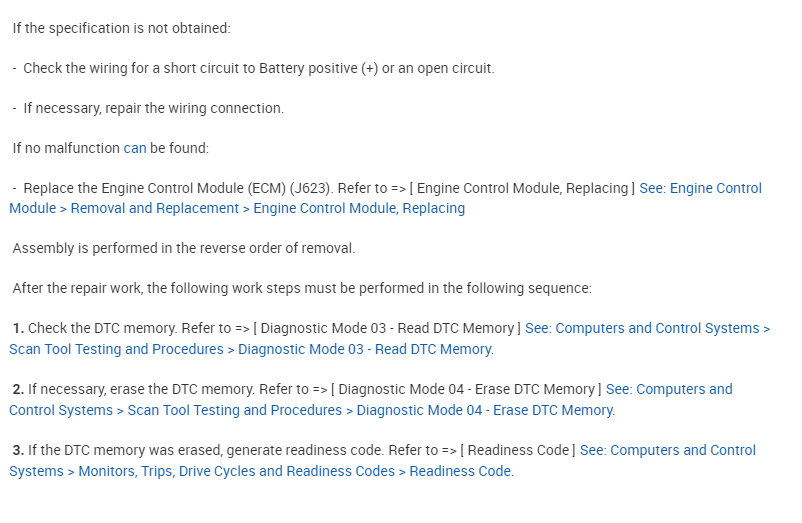Open the "See: Computers and Control" link in step 2
The width and height of the screenshot is (802, 523).
pos(668,389)
